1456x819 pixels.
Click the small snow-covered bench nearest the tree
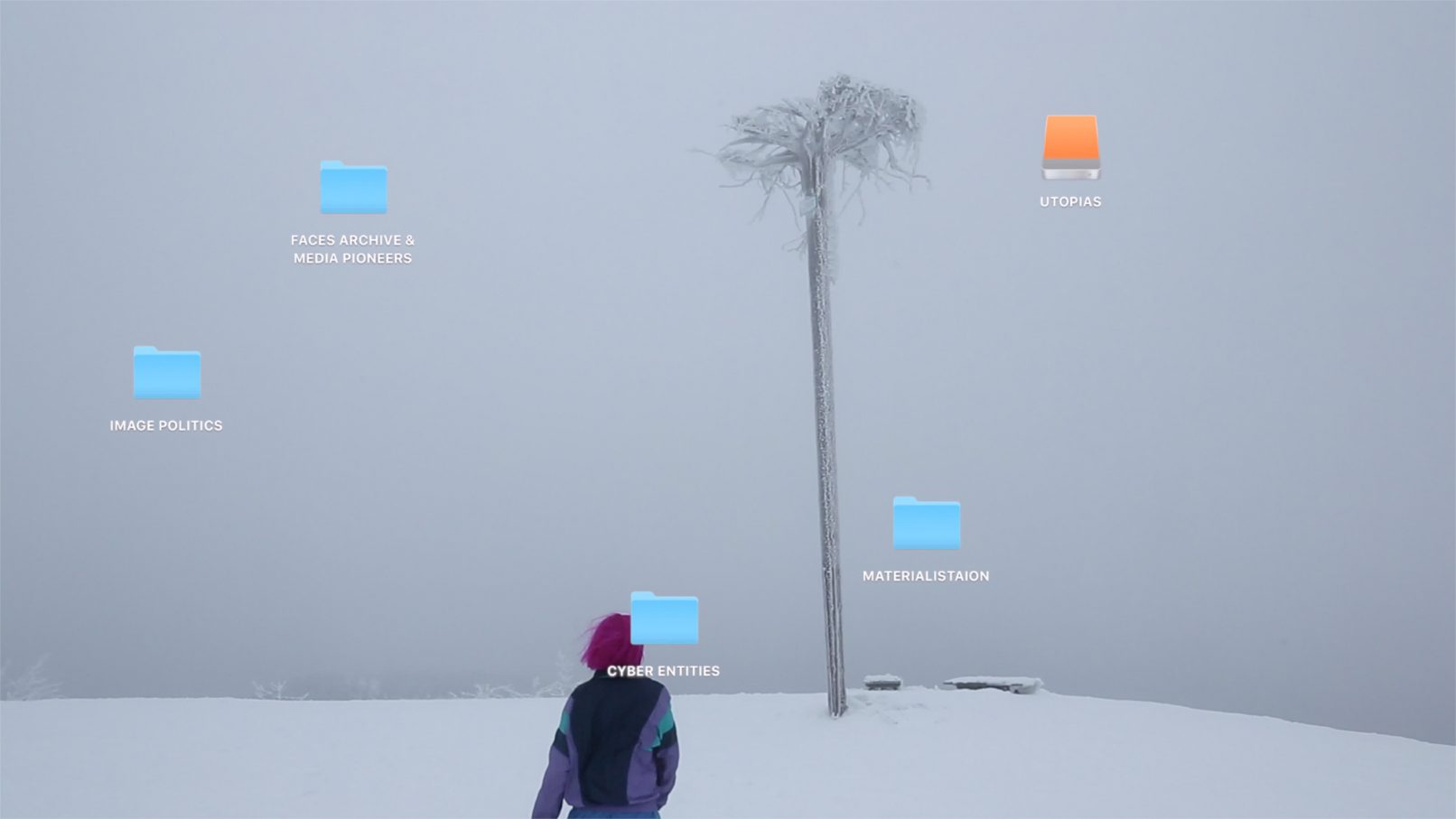(882, 681)
